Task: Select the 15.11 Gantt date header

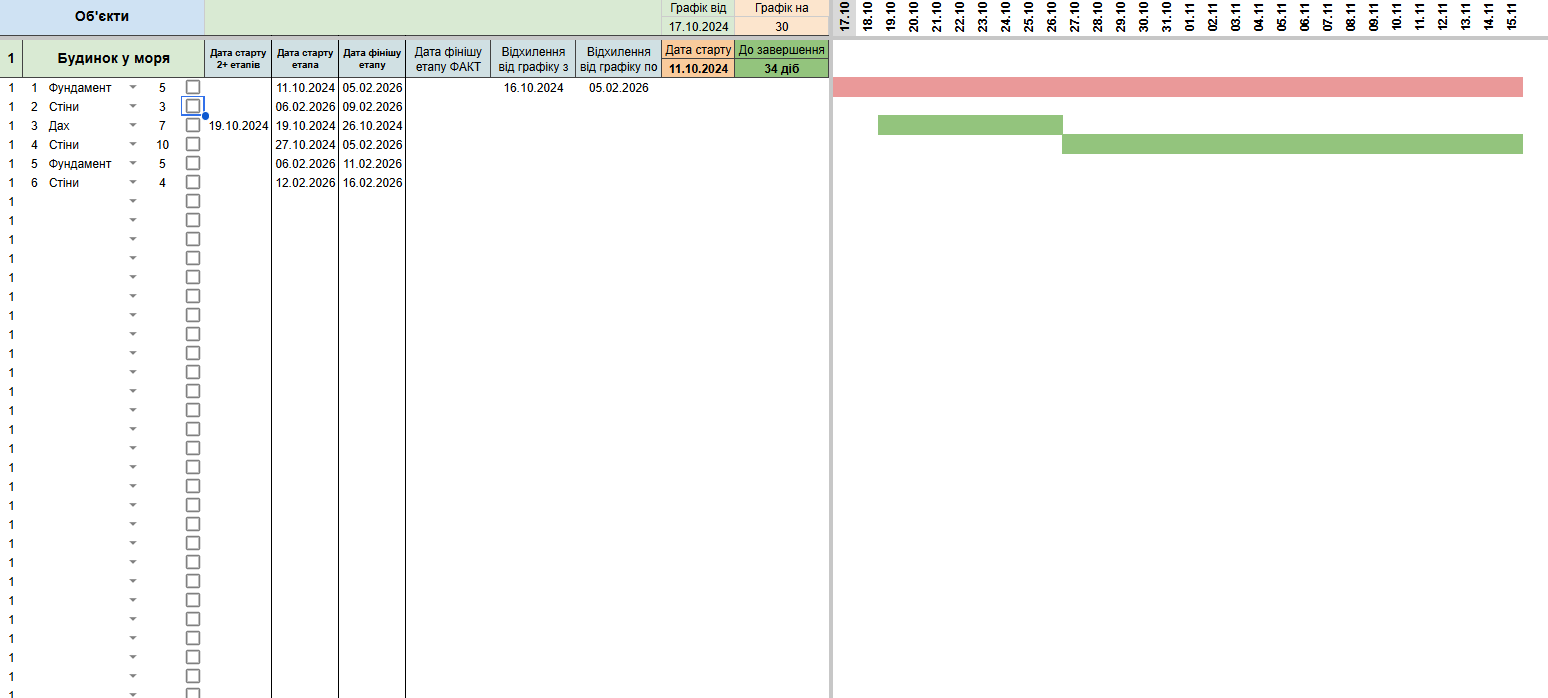Action: pos(1511,18)
